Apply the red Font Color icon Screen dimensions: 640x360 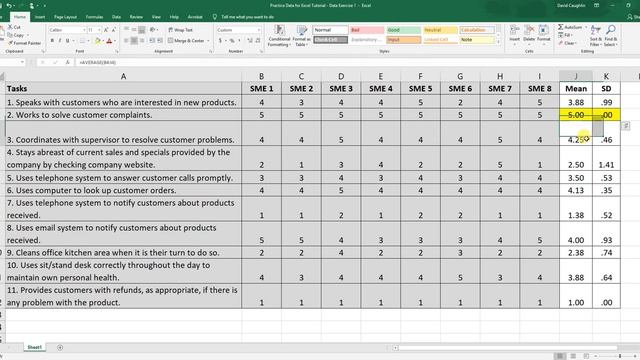pyautogui.click(x=109, y=41)
